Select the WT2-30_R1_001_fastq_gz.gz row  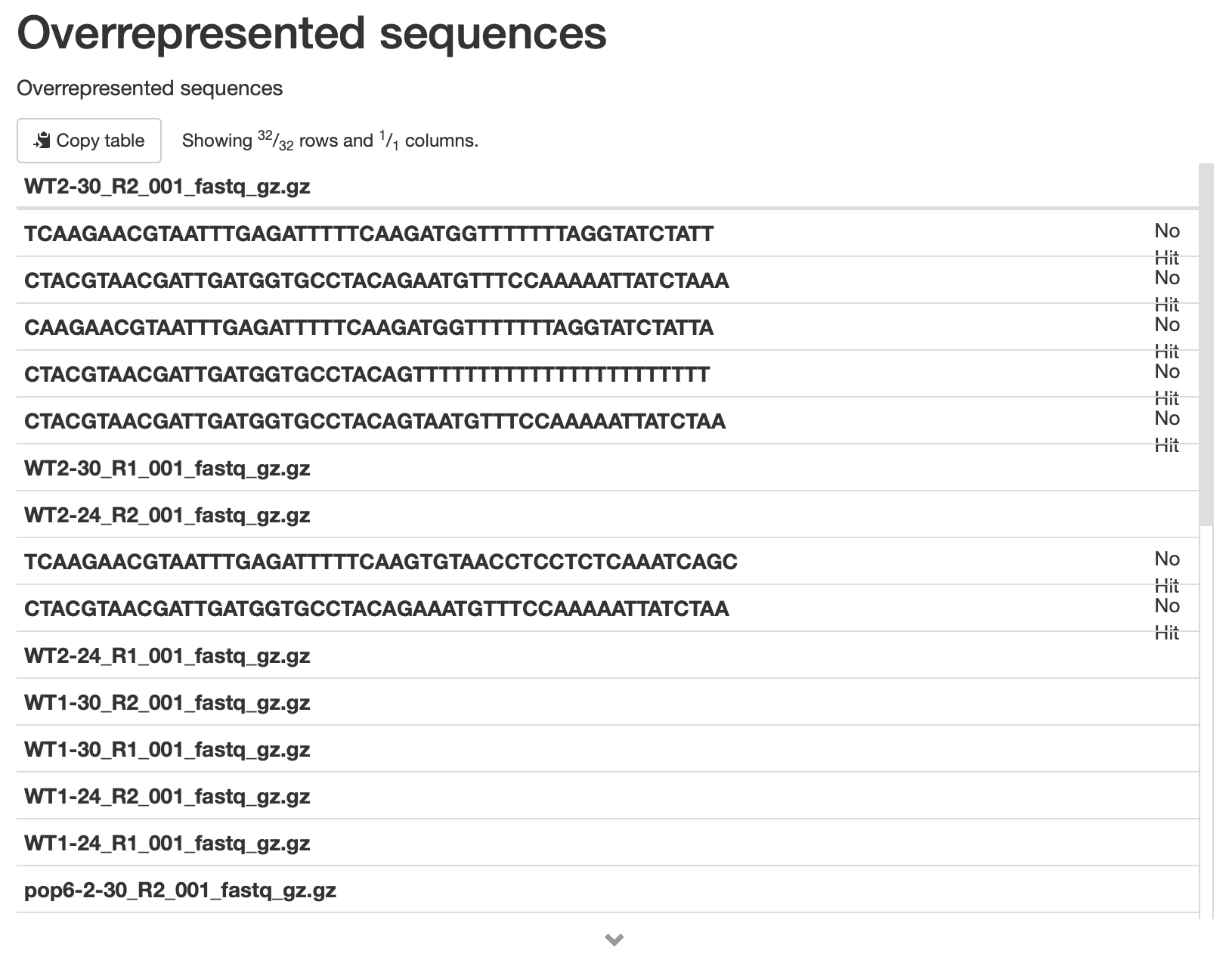point(608,468)
